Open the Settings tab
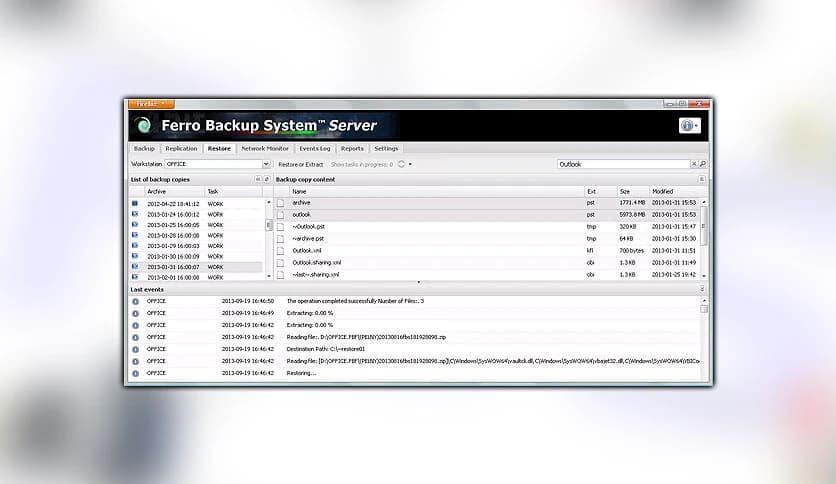The width and height of the screenshot is (836, 484). [x=386, y=149]
